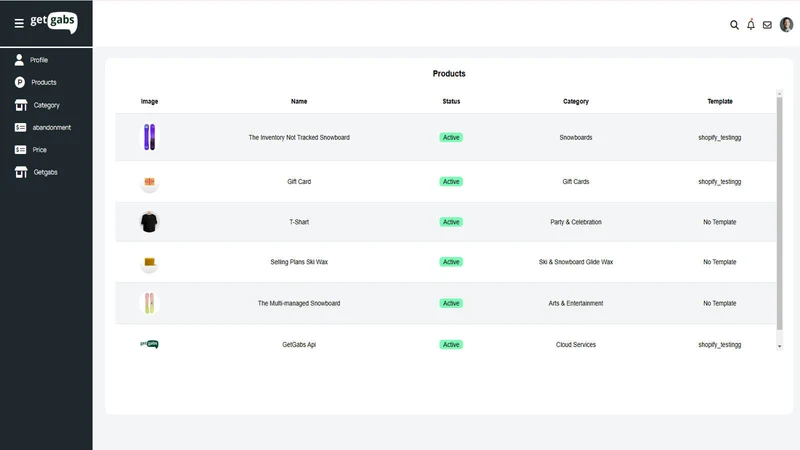Select 'The Multi-managed Snowboard' name

299,303
